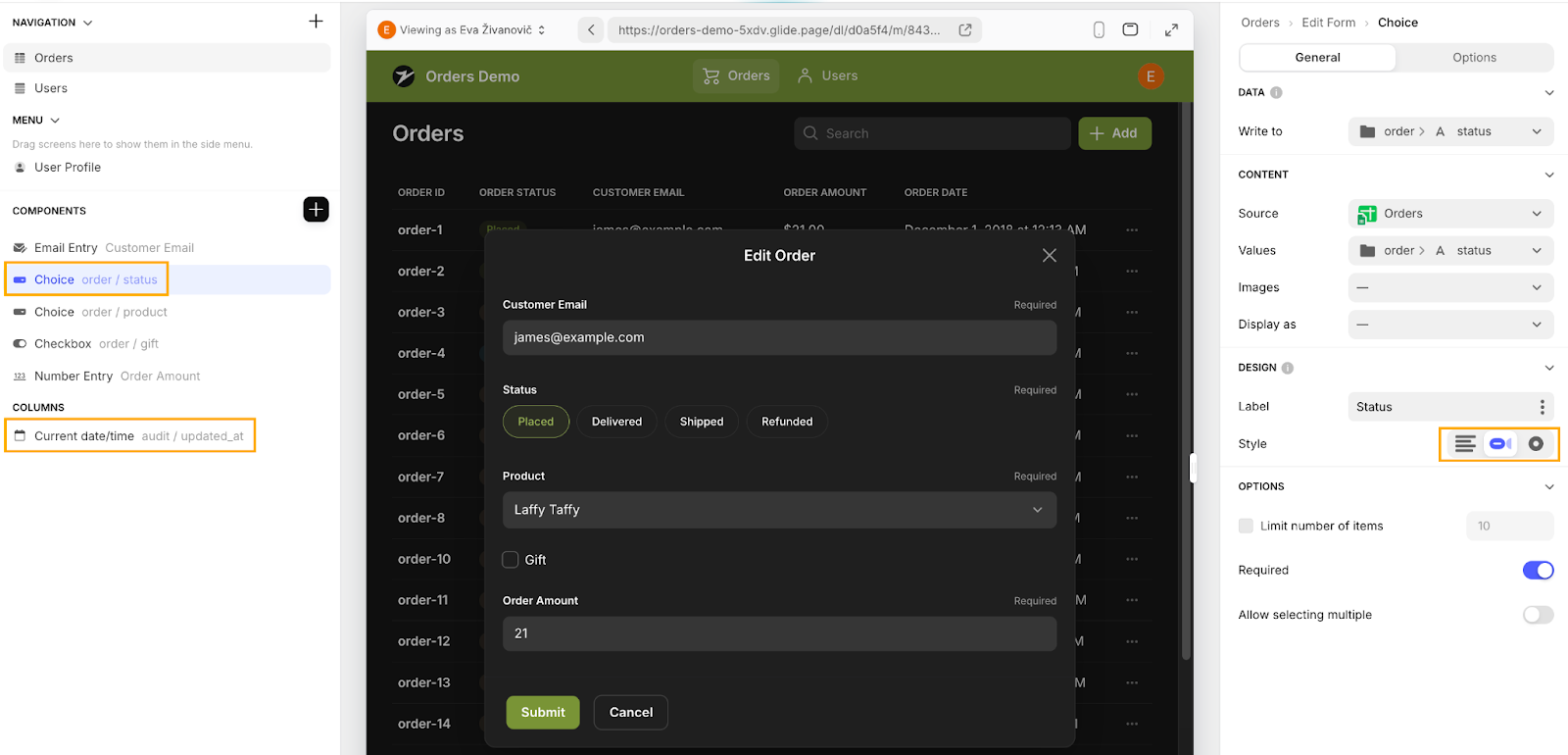
Task: Click the Customer Email input field
Action: click(x=779, y=337)
